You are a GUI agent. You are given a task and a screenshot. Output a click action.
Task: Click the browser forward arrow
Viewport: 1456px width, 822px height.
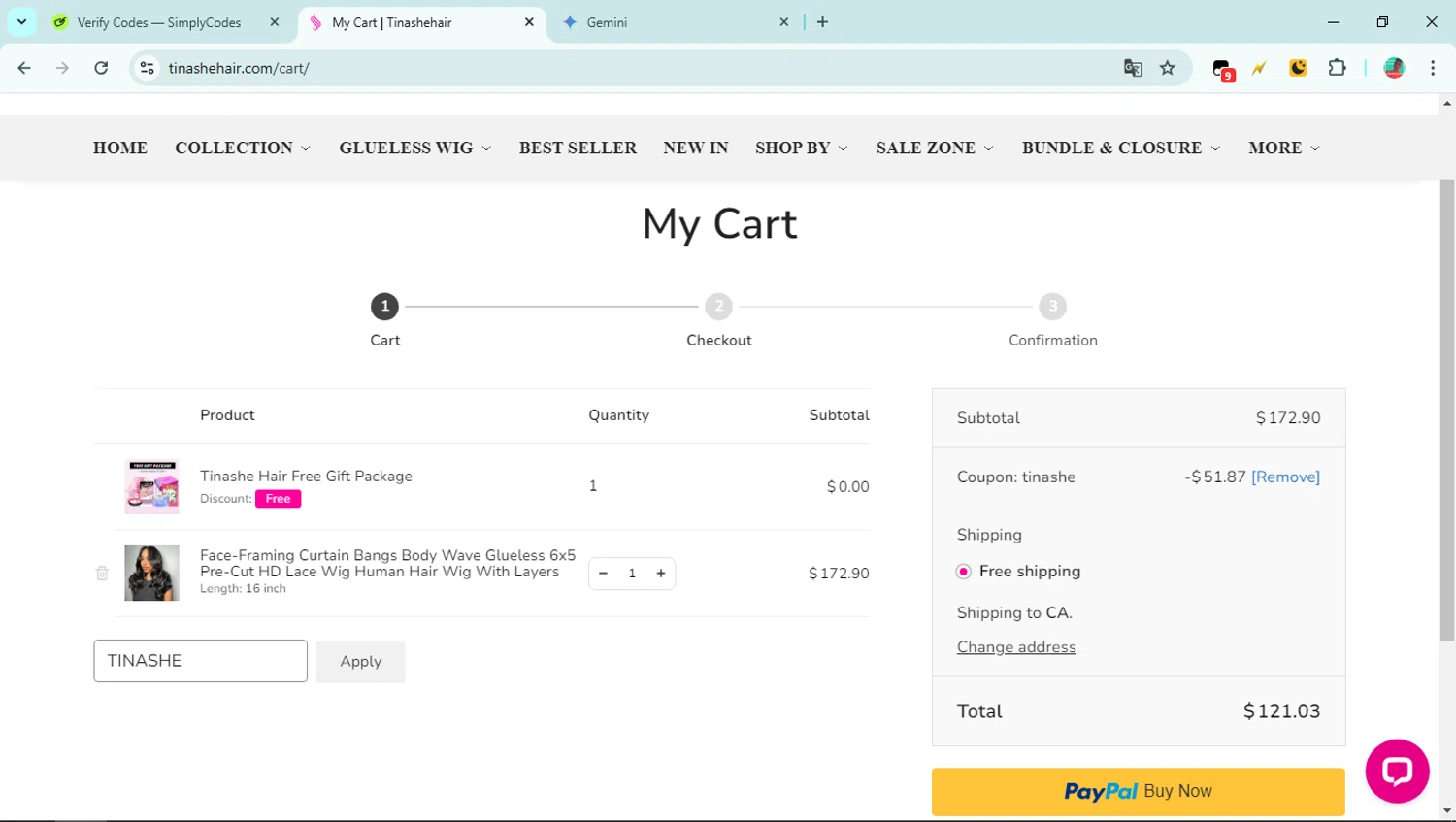pyautogui.click(x=62, y=68)
